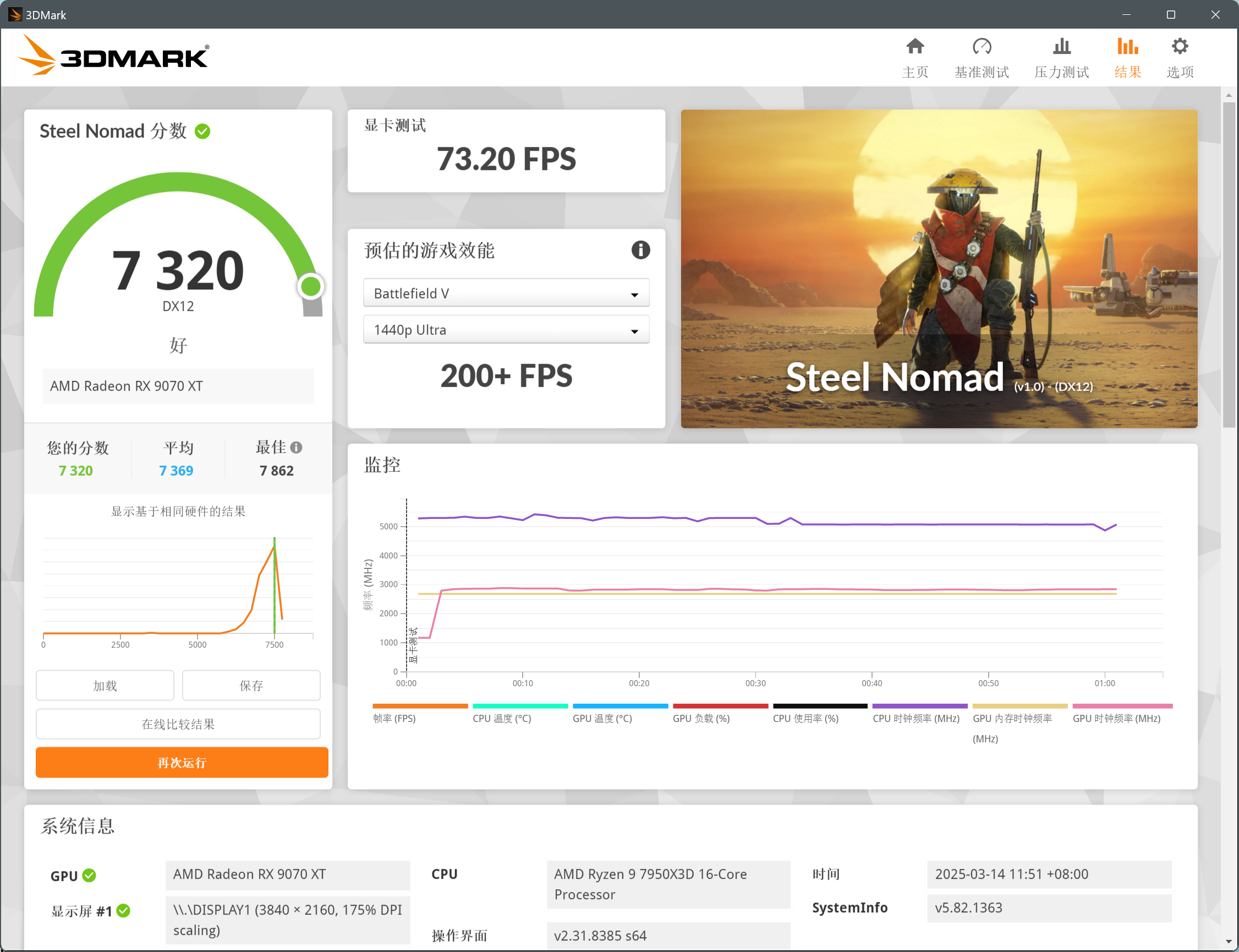This screenshot has height=952, width=1239.
Task: Open the Battlefield V game dropdown
Action: point(506,293)
